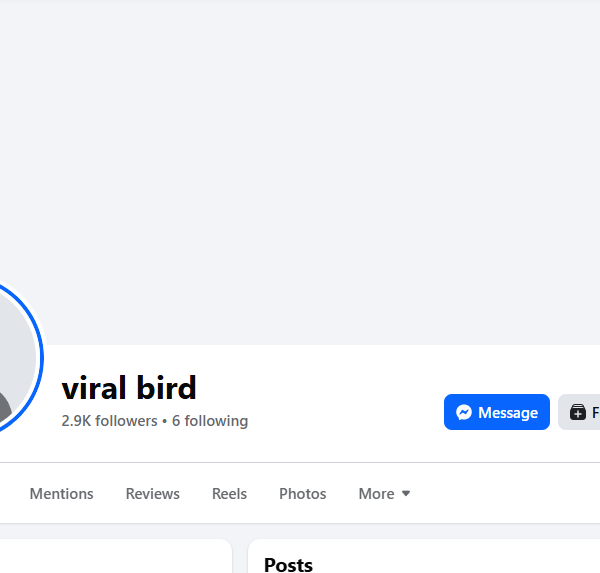
Task: Click the Posts section heading
Action: point(289,565)
